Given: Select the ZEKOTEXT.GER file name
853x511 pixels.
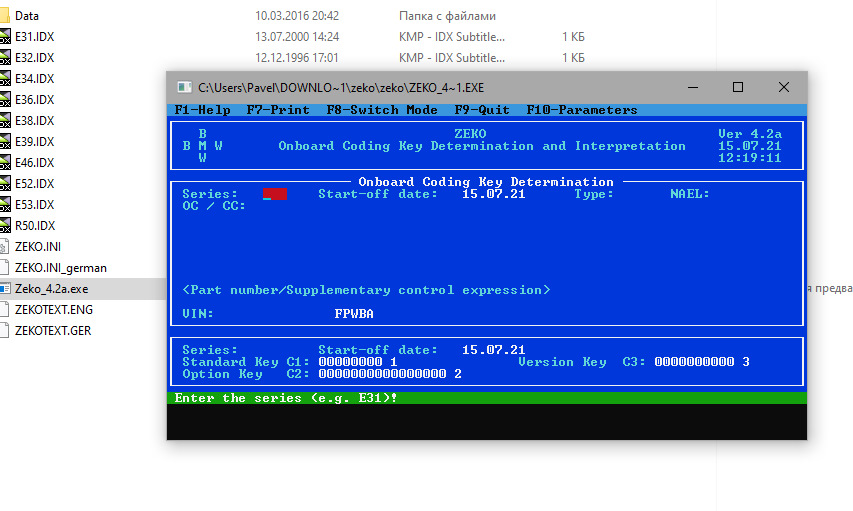Looking at the screenshot, I should point(53,331).
